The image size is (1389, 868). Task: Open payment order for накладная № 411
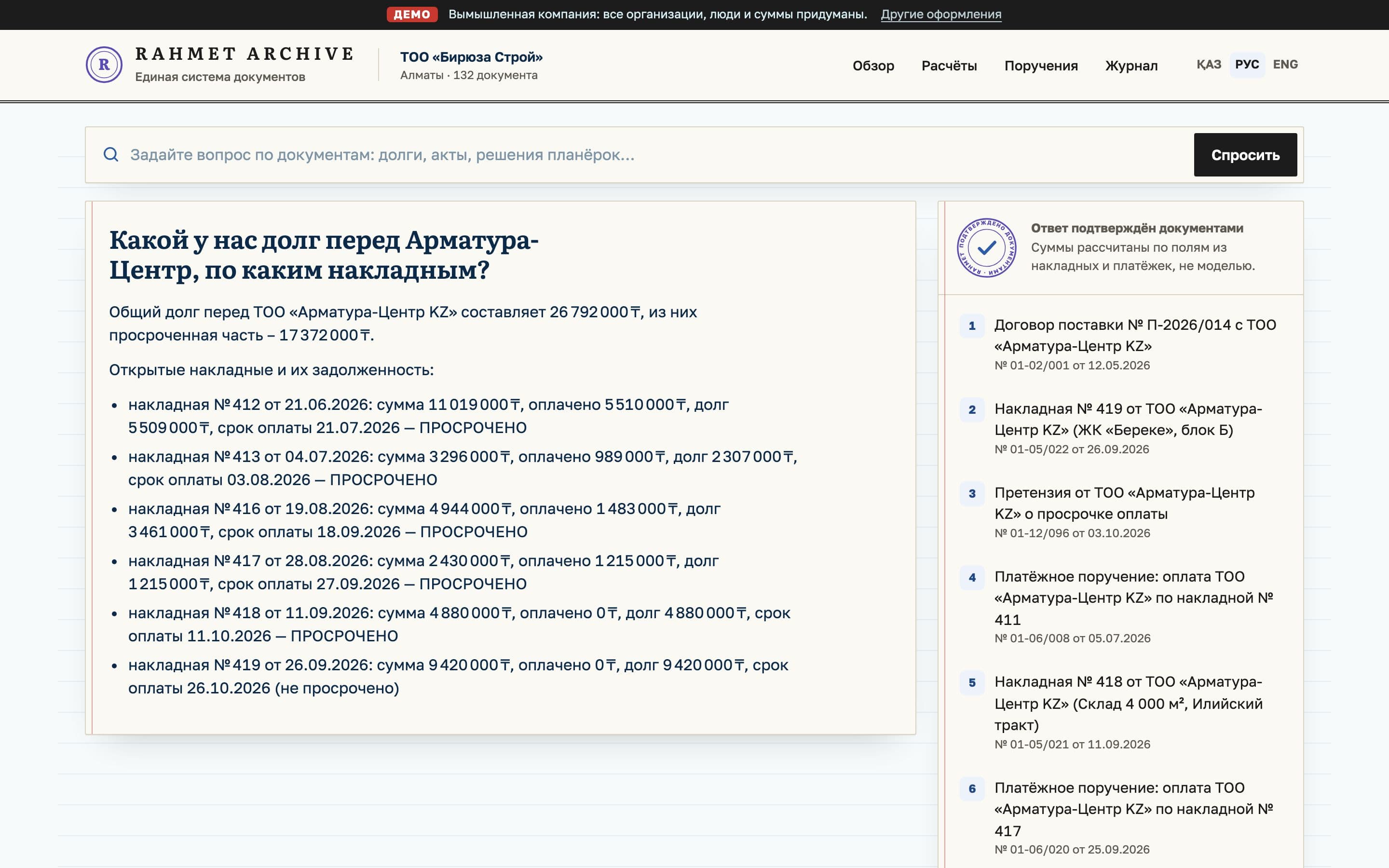point(1133,597)
